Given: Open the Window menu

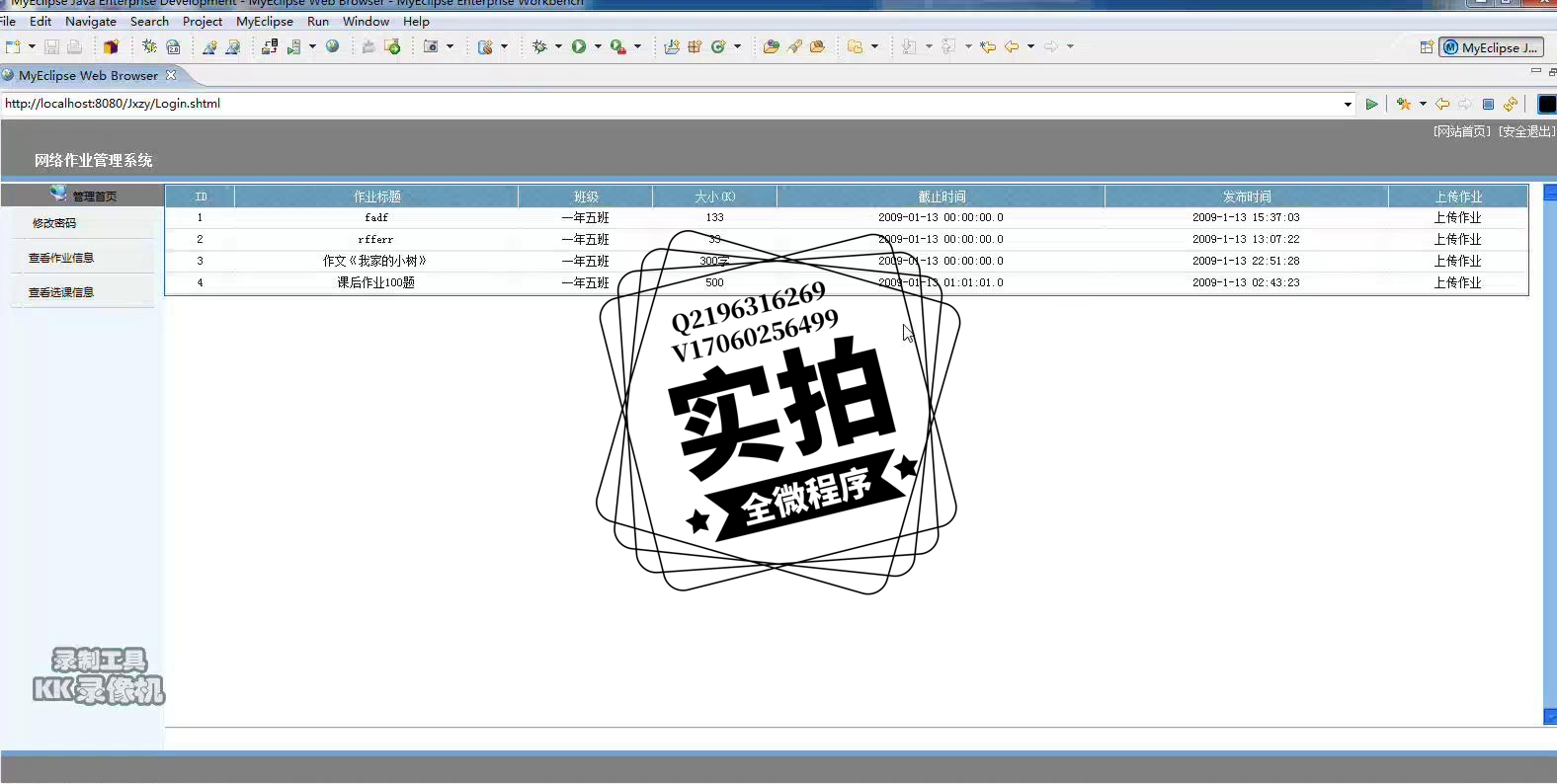Looking at the screenshot, I should 366,21.
